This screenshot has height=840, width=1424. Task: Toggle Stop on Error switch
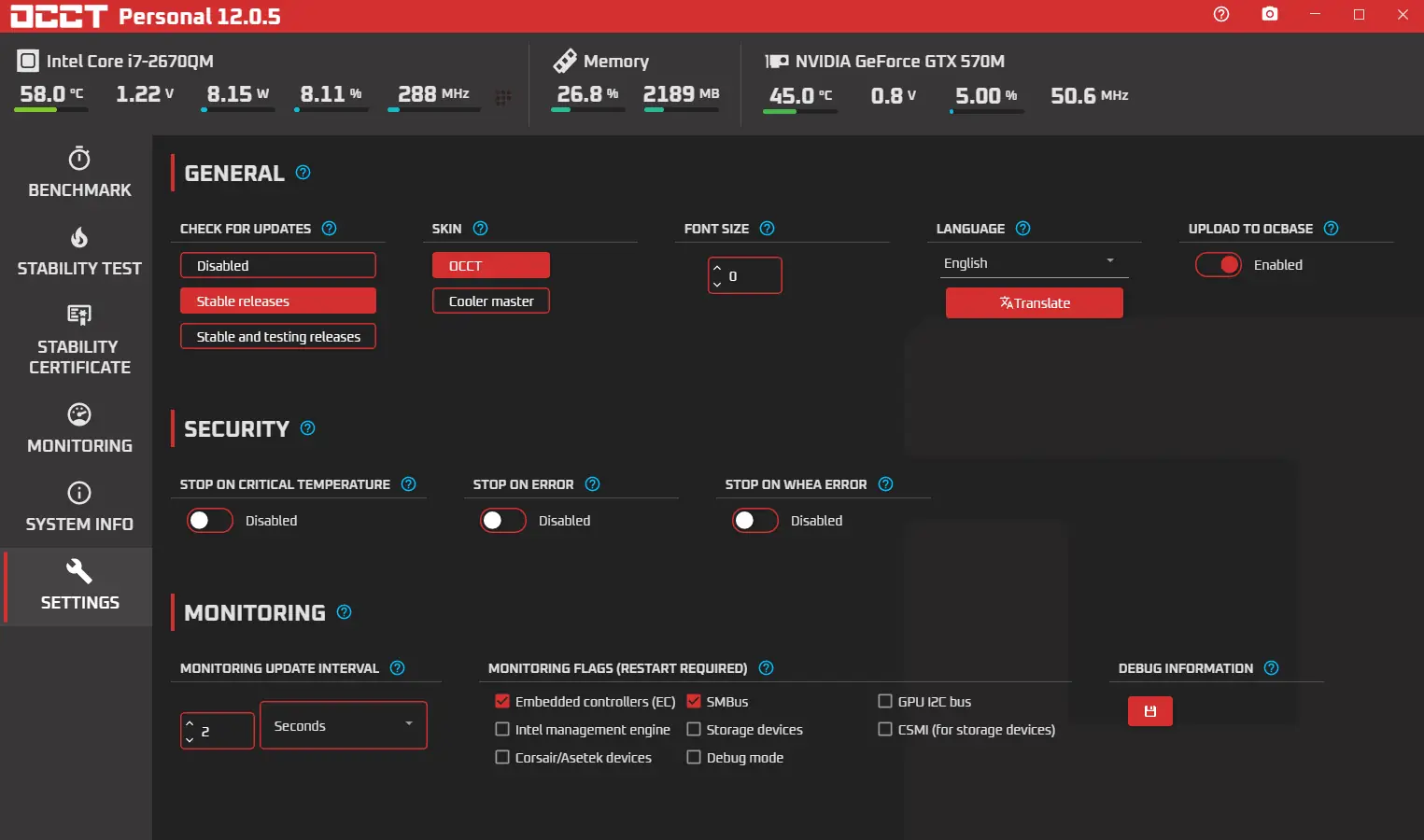pos(503,521)
